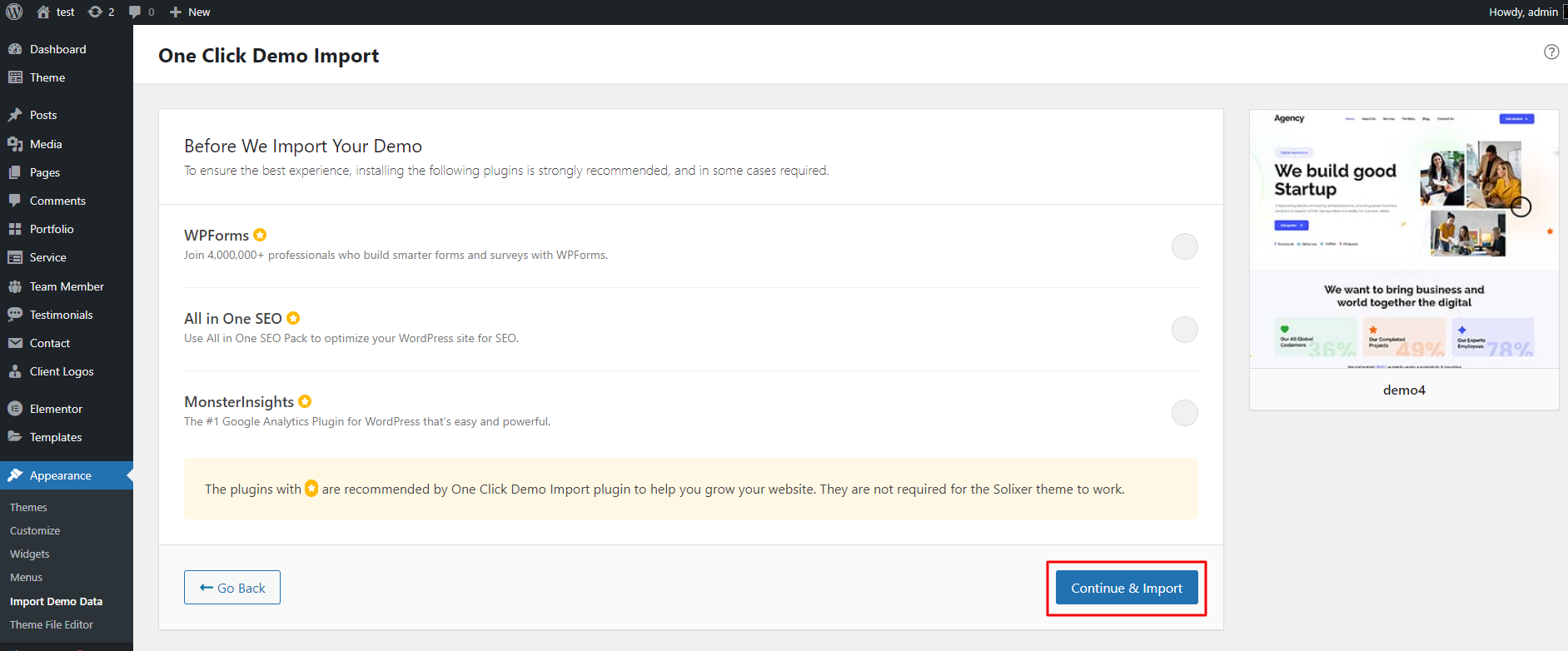The width and height of the screenshot is (1568, 651).
Task: Click the Client Logos menu label
Action: tap(62, 371)
